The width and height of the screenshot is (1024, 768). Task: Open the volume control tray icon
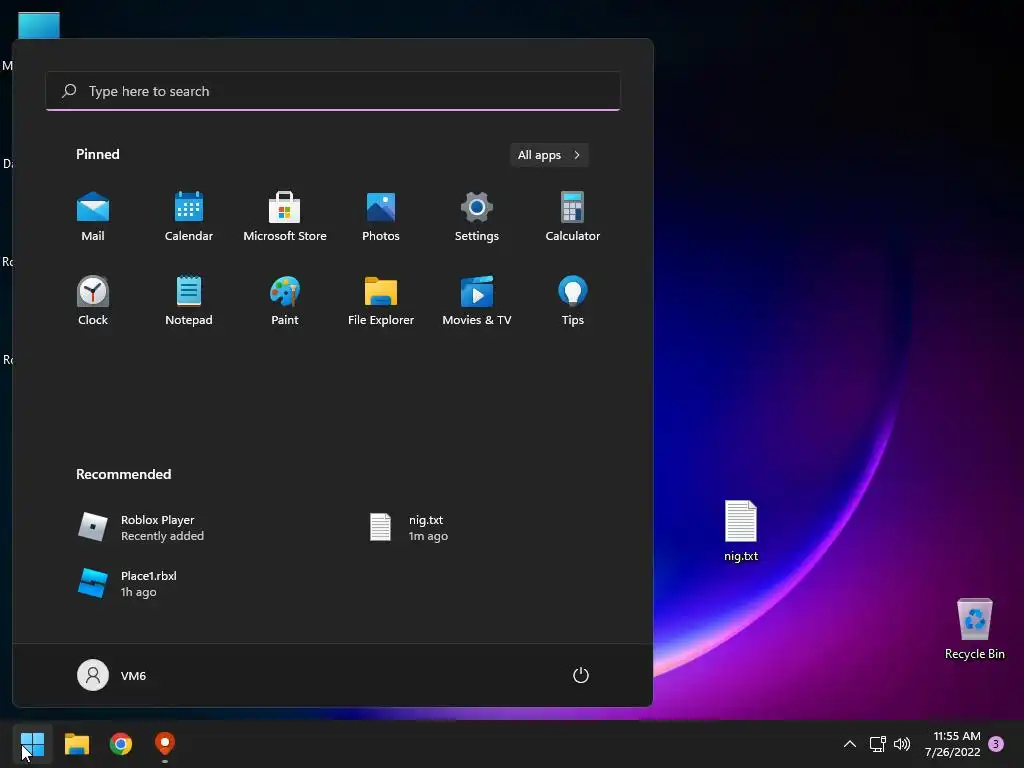pyautogui.click(x=902, y=744)
